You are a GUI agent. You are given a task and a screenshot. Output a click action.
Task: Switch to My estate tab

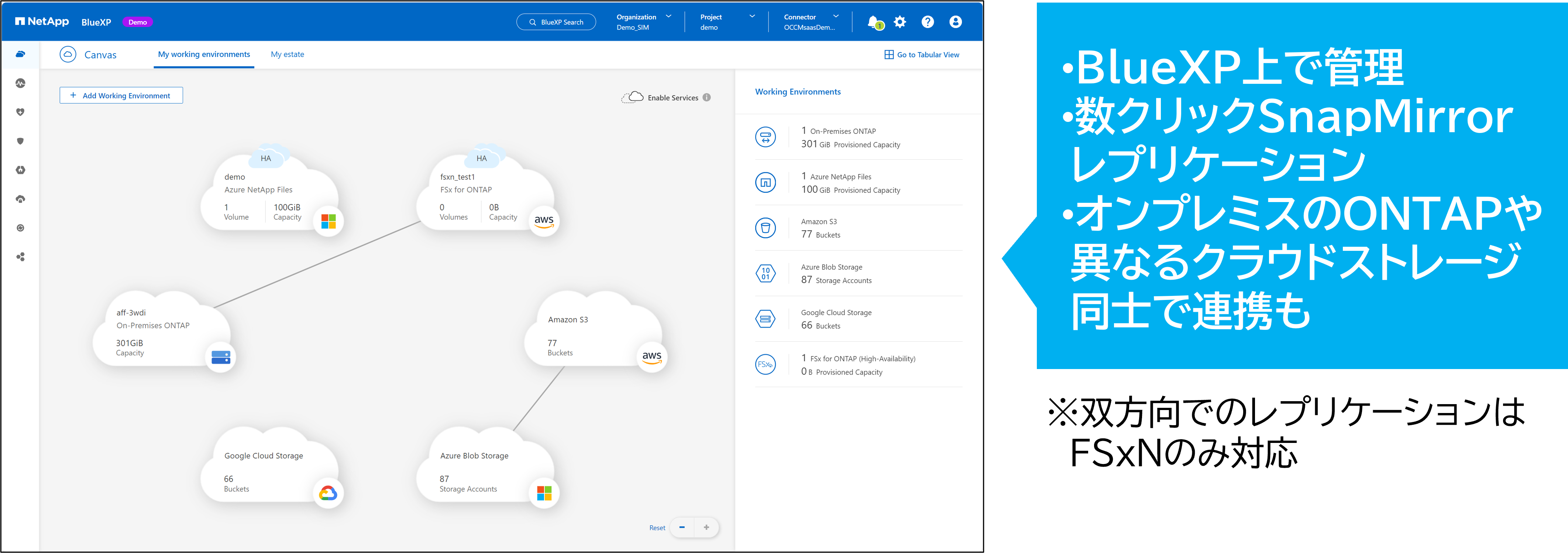point(287,54)
